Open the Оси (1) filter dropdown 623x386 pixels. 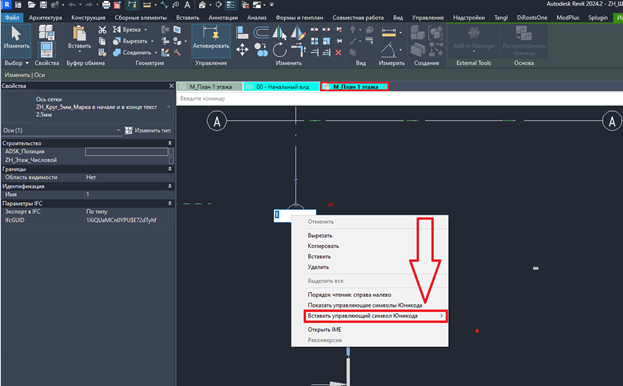[118, 130]
